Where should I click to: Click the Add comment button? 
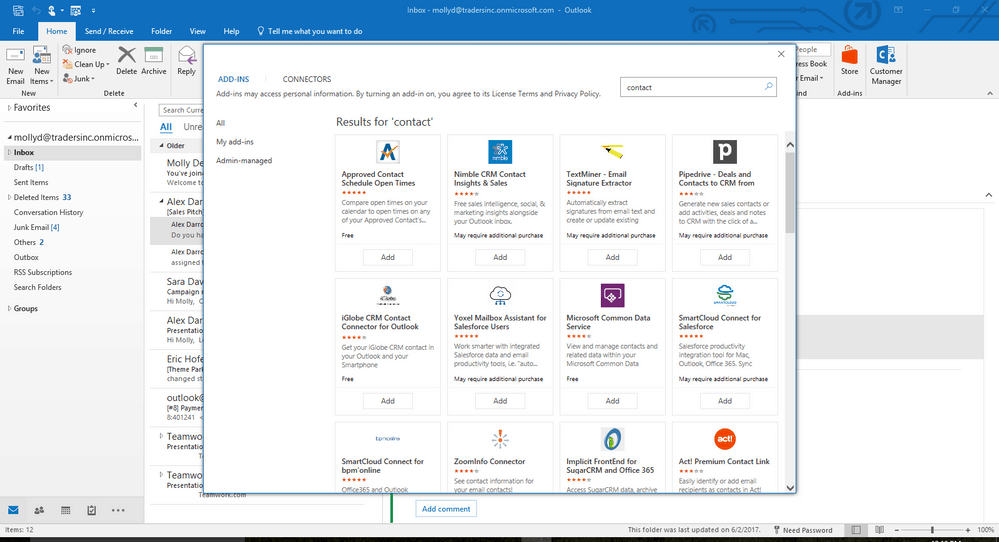coord(446,509)
